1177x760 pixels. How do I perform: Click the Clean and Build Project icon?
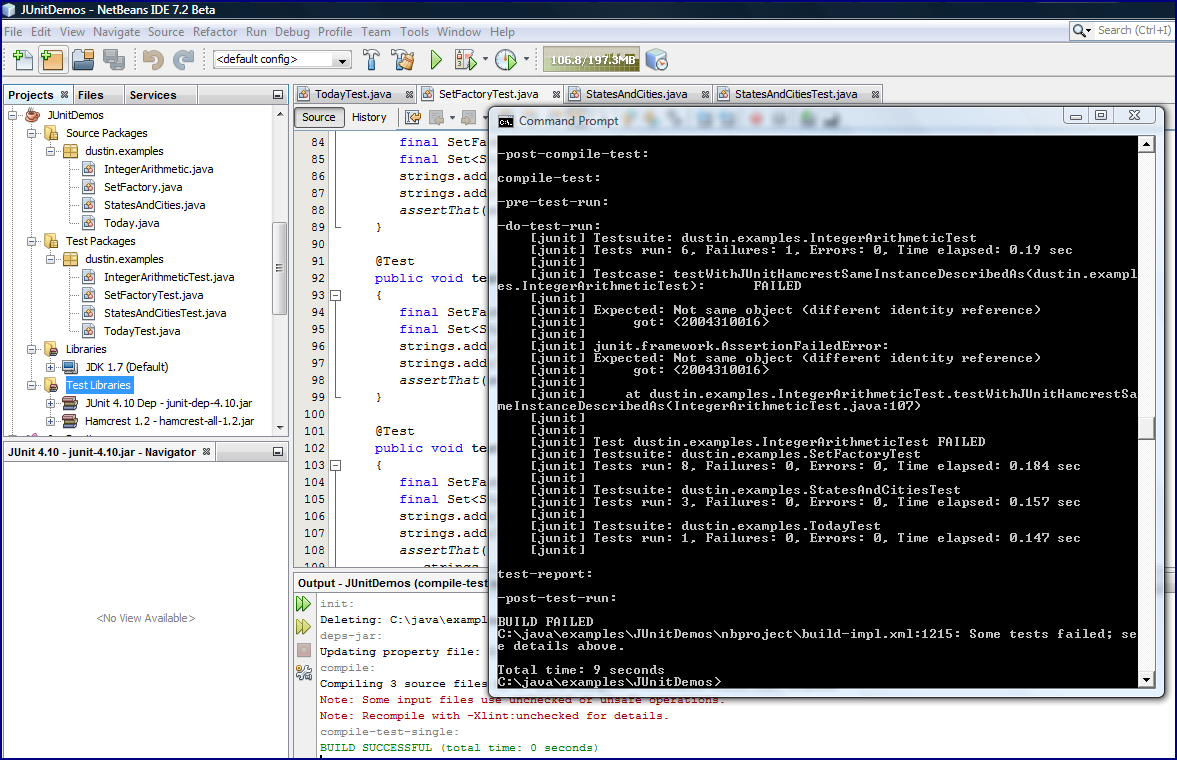coord(403,59)
